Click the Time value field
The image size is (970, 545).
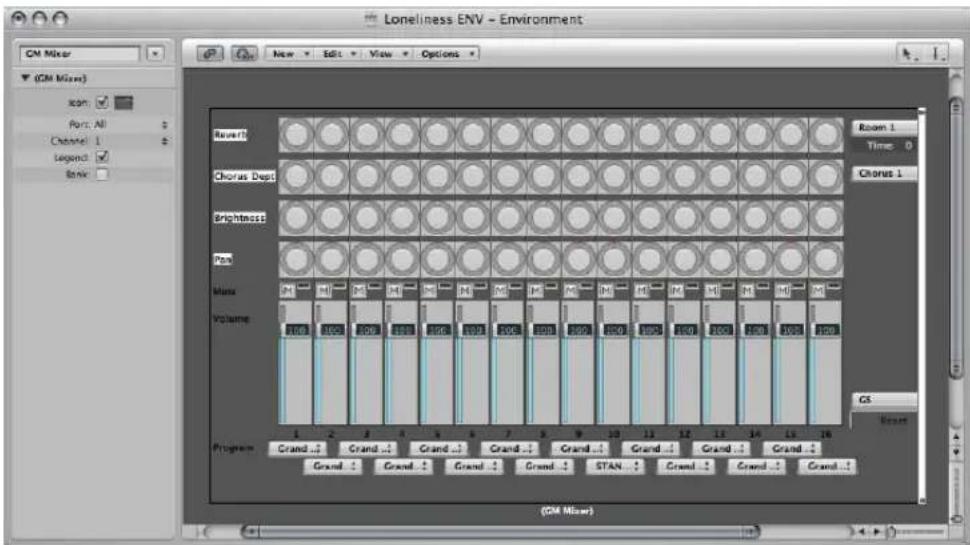884,146
